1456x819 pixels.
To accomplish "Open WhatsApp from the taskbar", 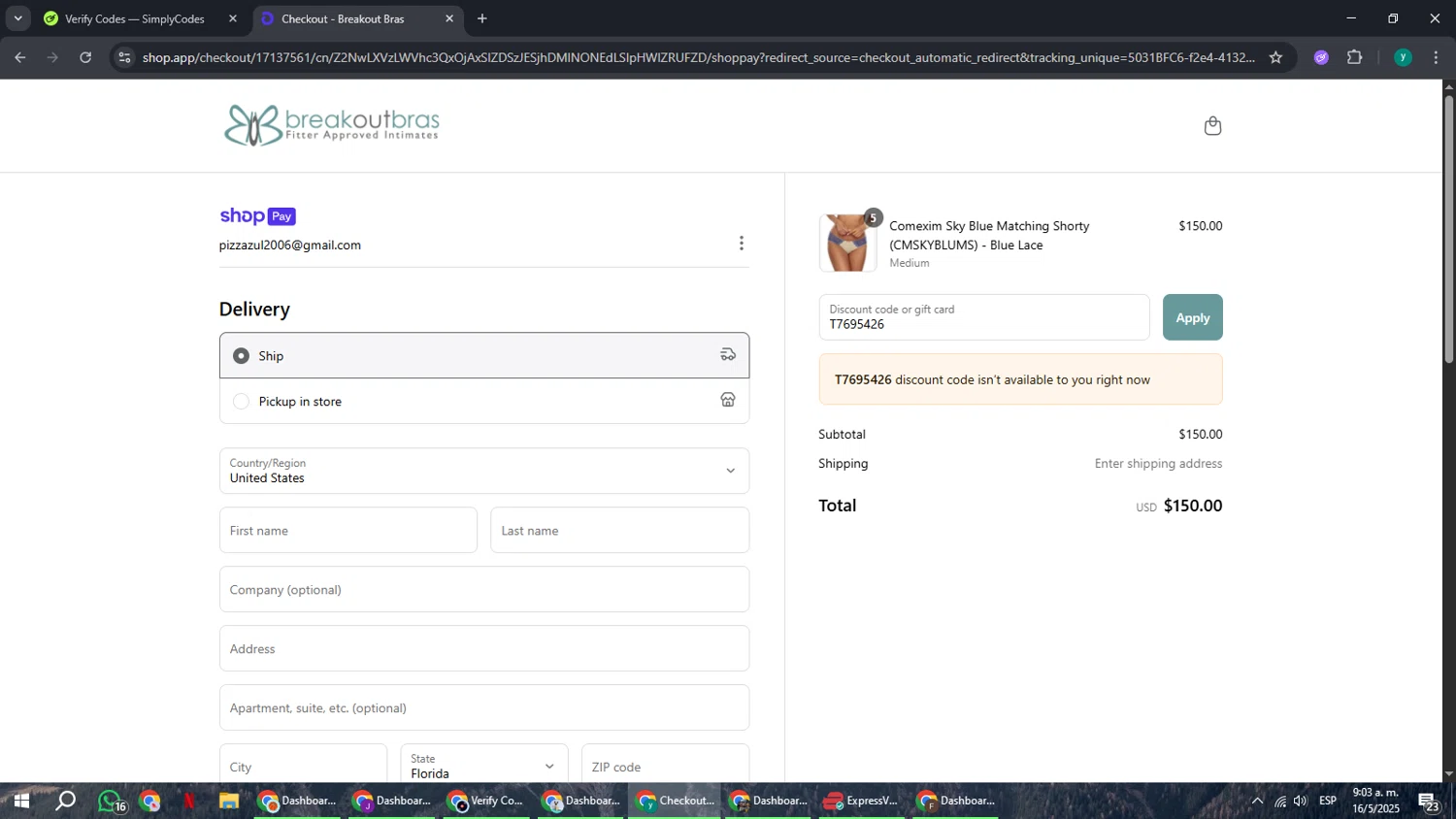I will point(110,802).
